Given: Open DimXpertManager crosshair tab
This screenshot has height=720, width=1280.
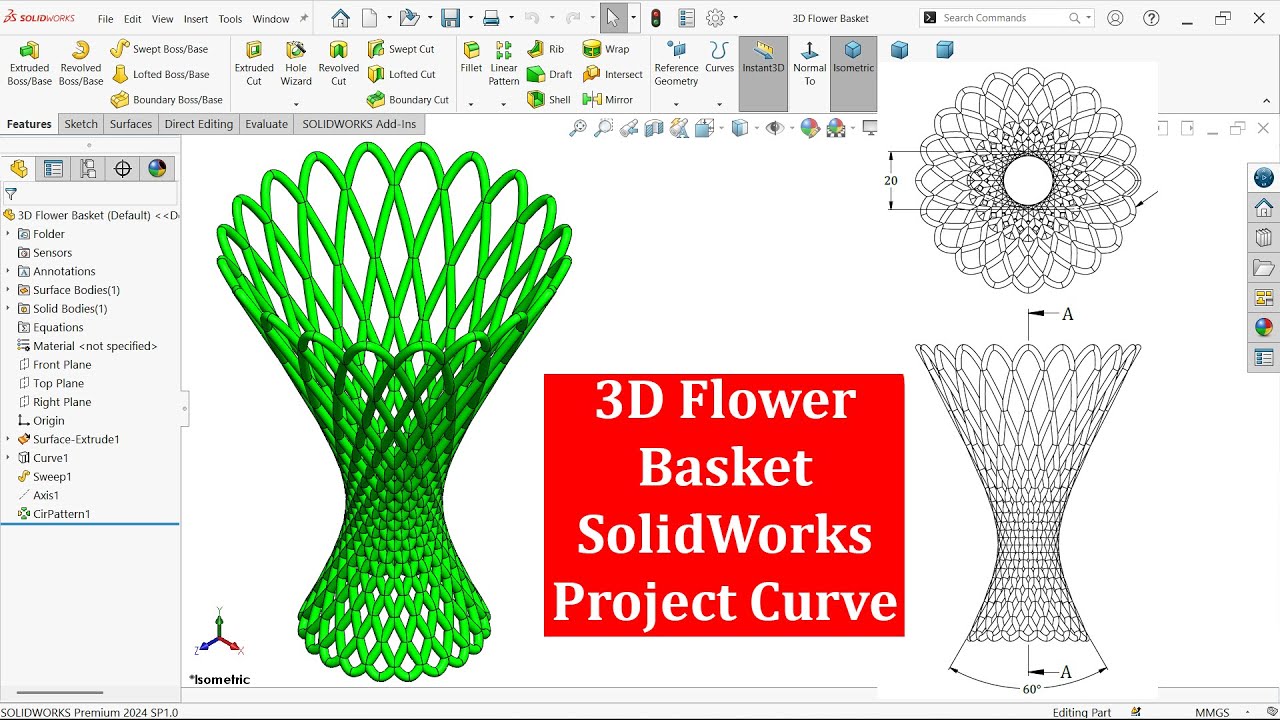Looking at the screenshot, I should coord(123,168).
